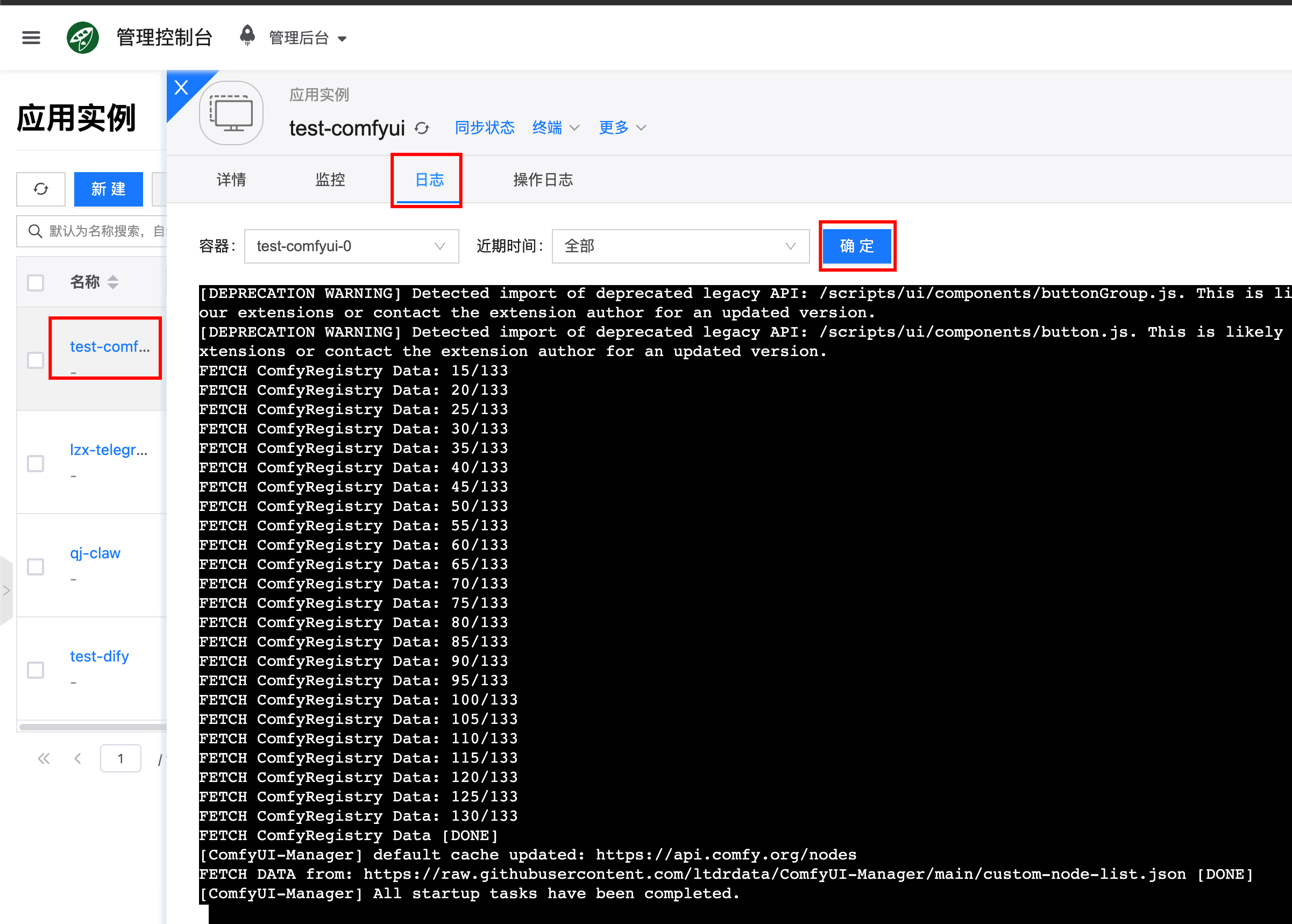Sort the instance list by name column

tap(112, 282)
